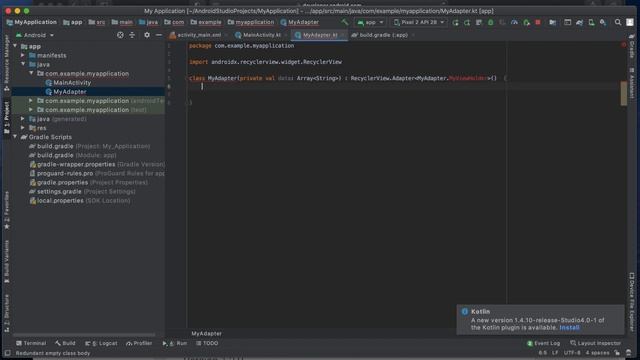Click the 4 spaces indent setting

click(597, 353)
